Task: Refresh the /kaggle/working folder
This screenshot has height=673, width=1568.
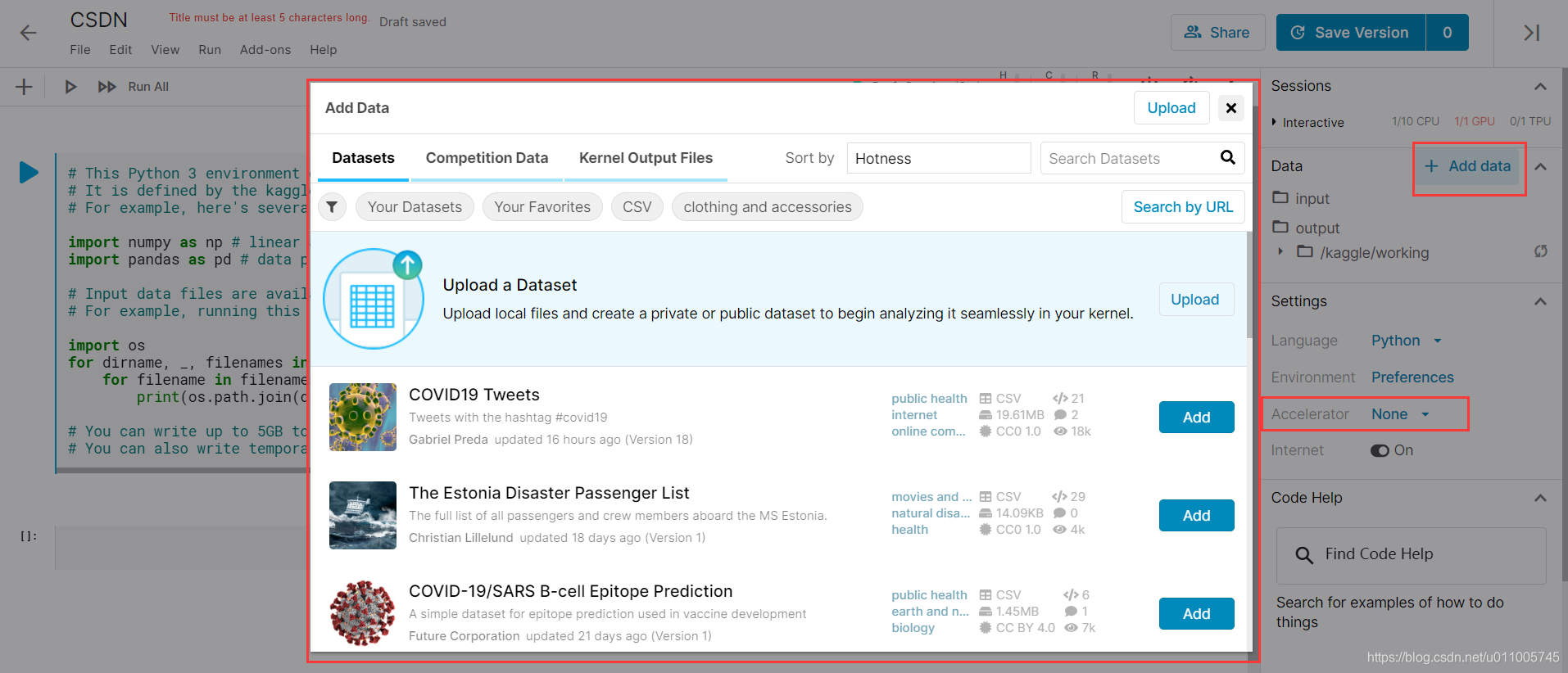Action: click(x=1541, y=251)
